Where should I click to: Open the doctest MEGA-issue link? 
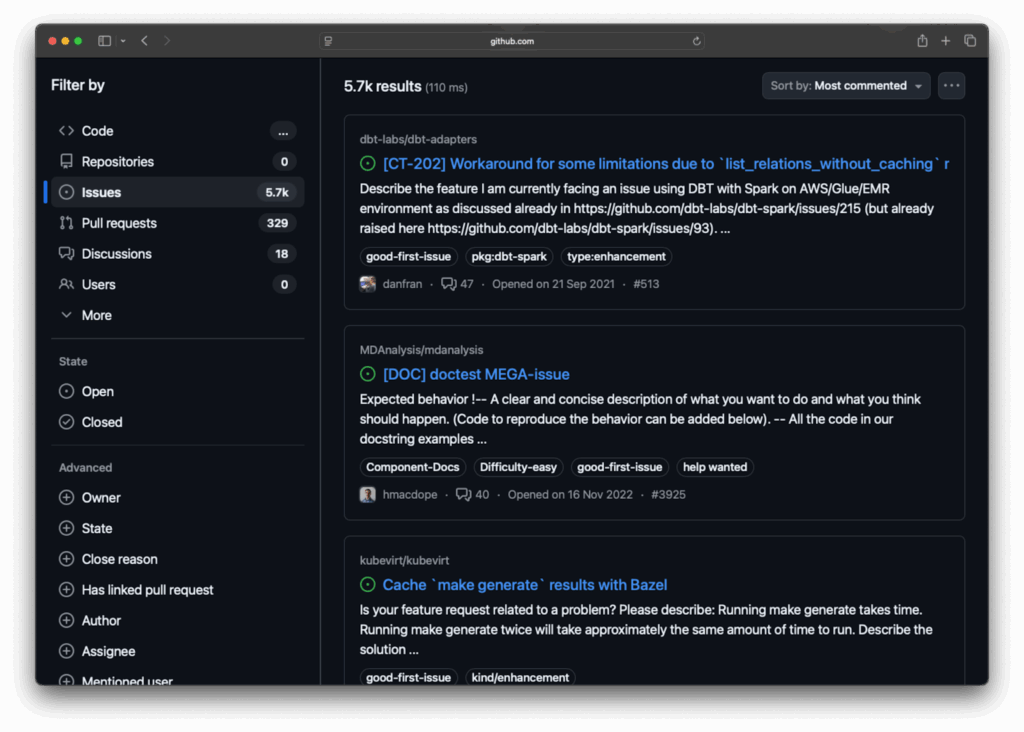coord(476,374)
